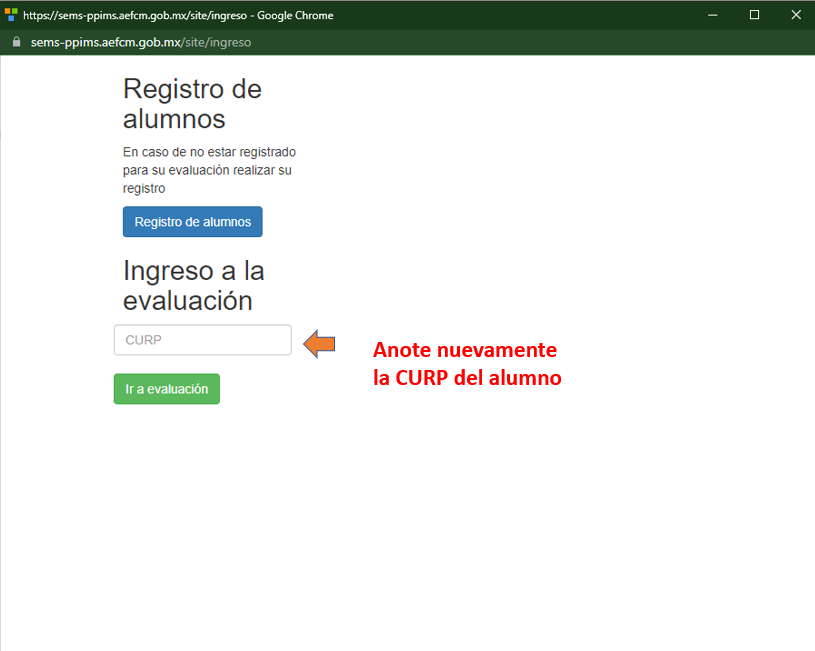The height and width of the screenshot is (651, 815).
Task: Click the green Ir a evaluación button
Action: (x=167, y=389)
